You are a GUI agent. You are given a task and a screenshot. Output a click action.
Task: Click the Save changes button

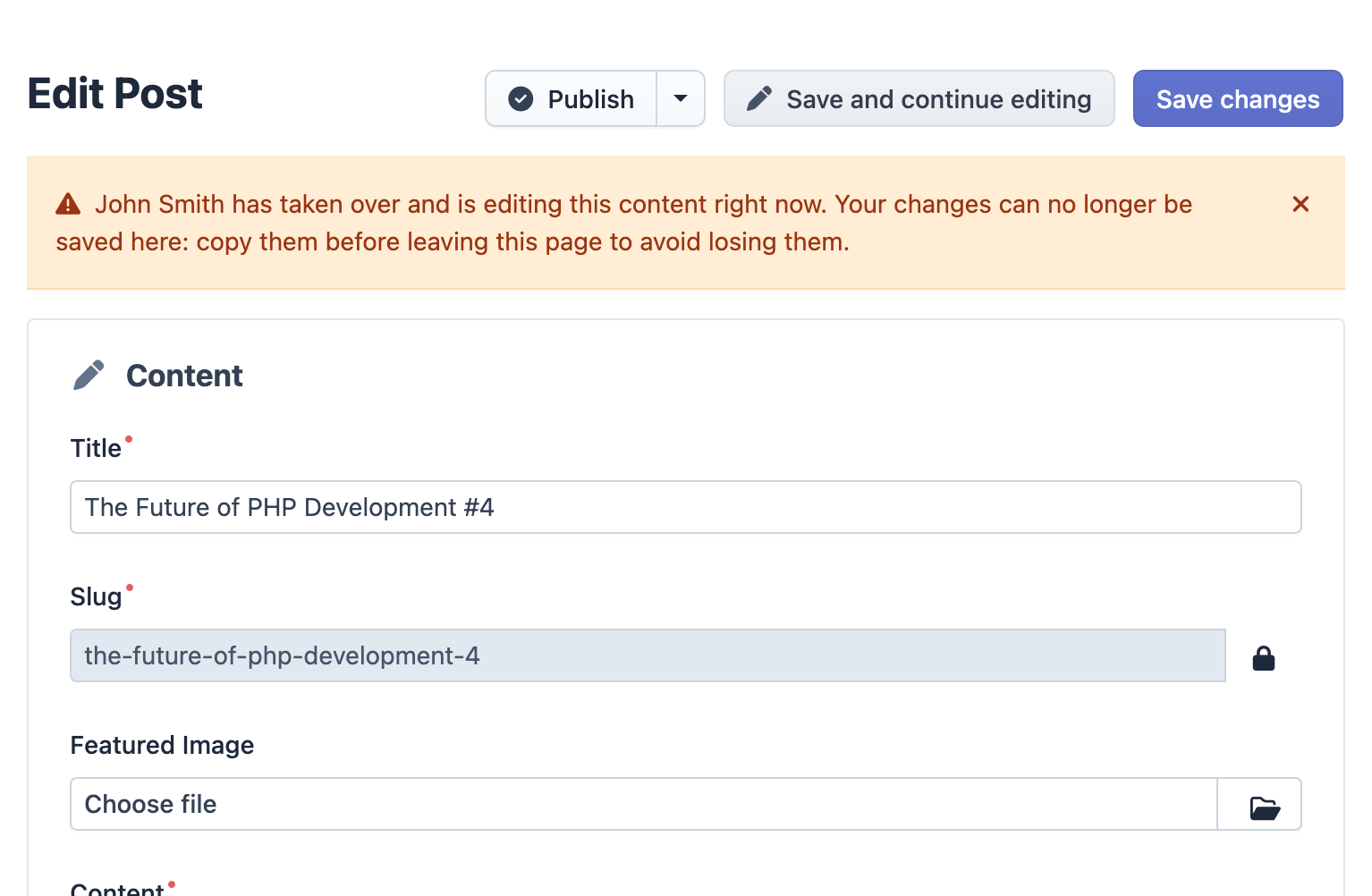click(1238, 98)
